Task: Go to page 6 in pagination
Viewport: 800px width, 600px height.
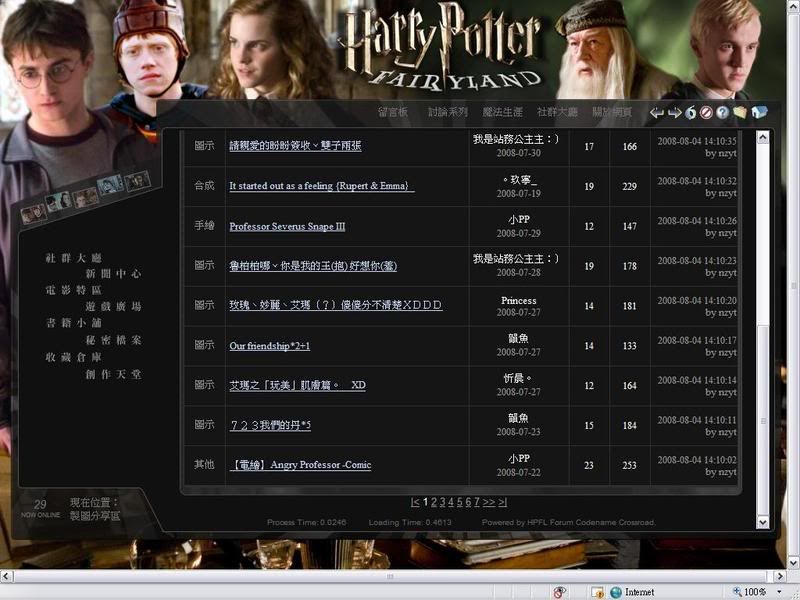Action: 468,503
